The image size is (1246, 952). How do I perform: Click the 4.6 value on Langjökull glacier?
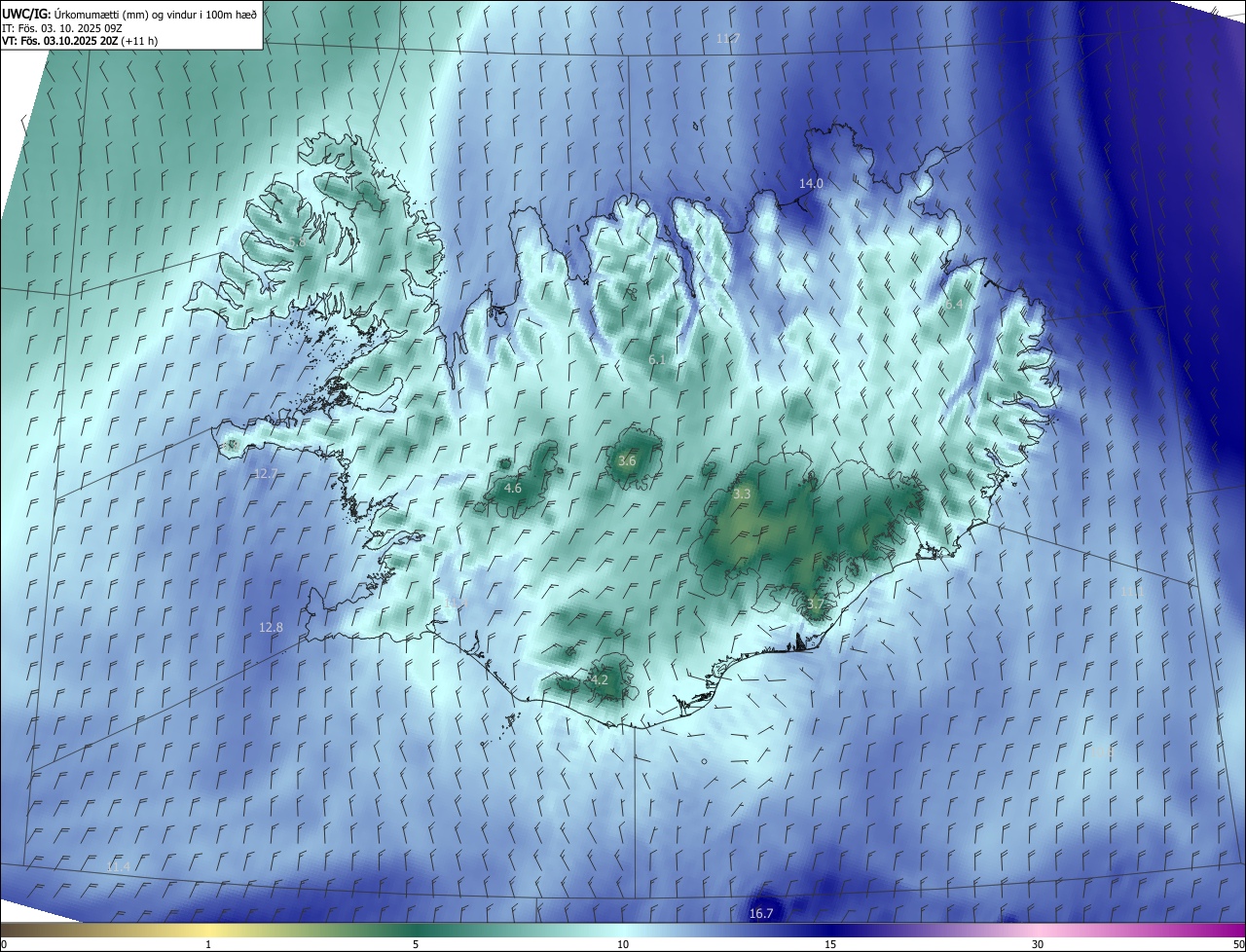[x=513, y=488]
